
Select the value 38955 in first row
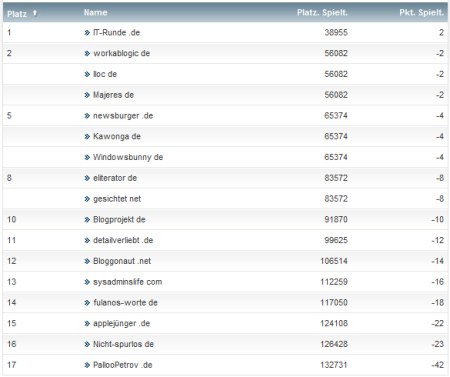pyautogui.click(x=336, y=33)
